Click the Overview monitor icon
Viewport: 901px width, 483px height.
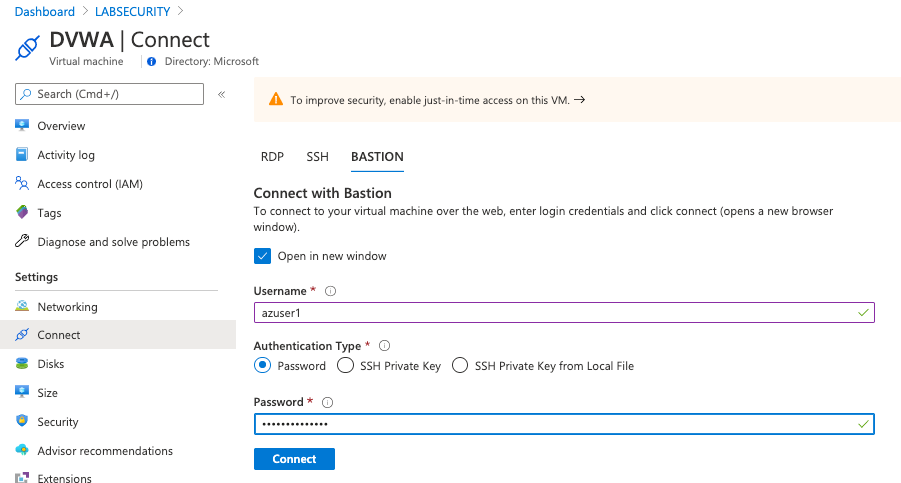point(22,126)
